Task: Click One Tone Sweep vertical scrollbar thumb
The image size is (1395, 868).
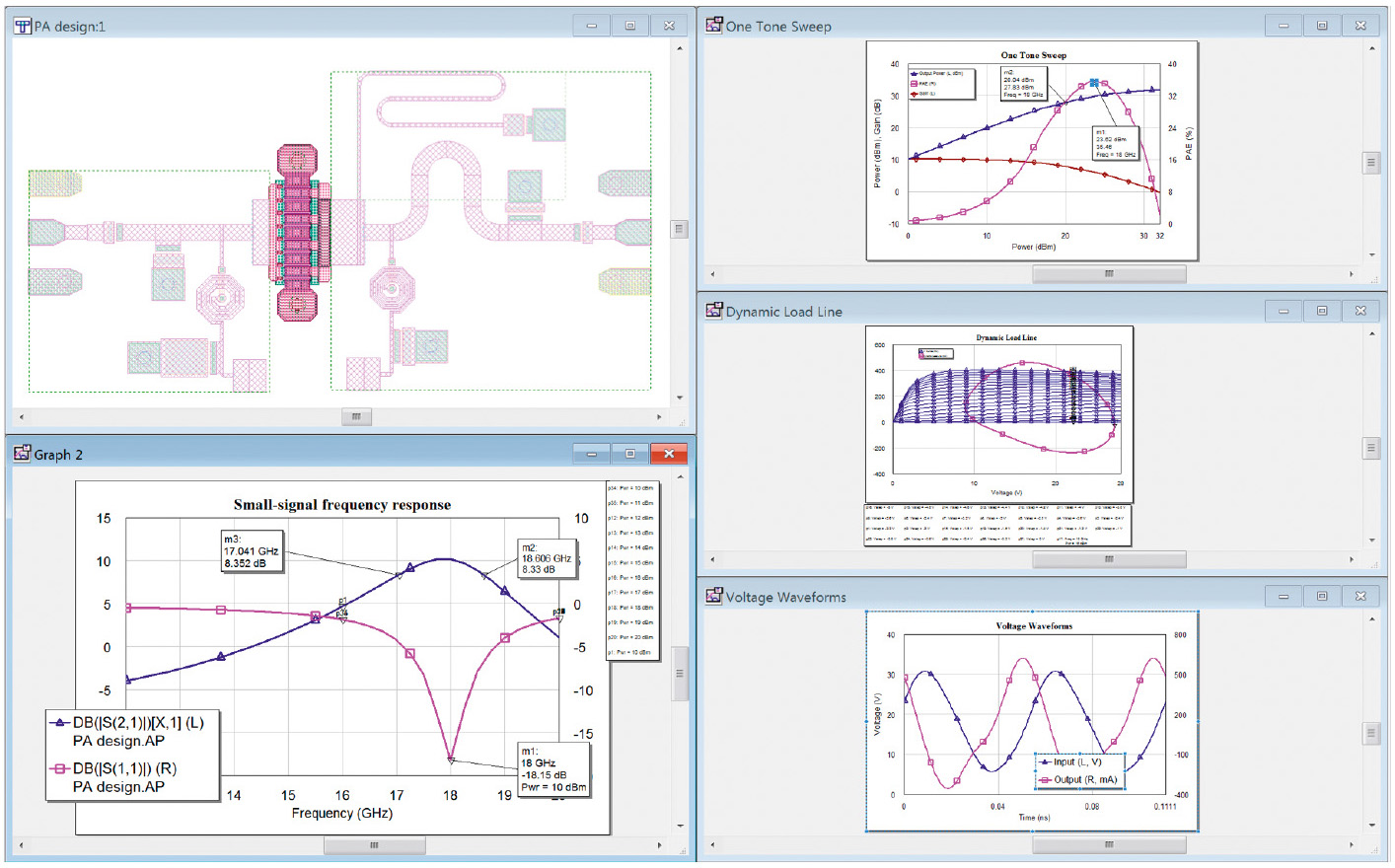Action: click(1371, 162)
